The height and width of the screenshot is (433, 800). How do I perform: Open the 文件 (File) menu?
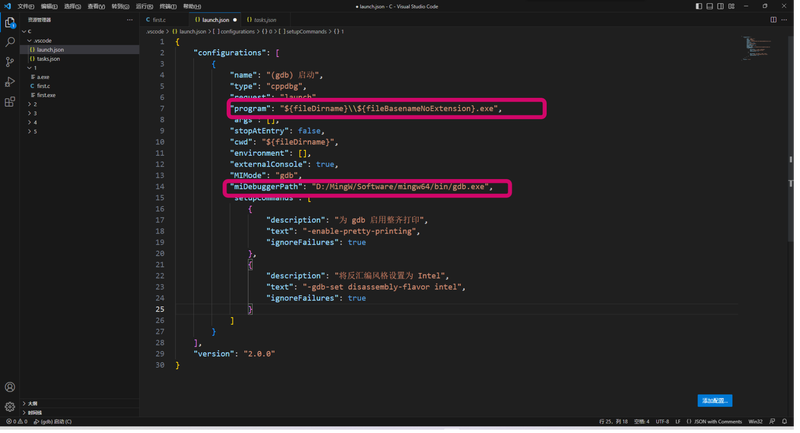tap(26, 7)
